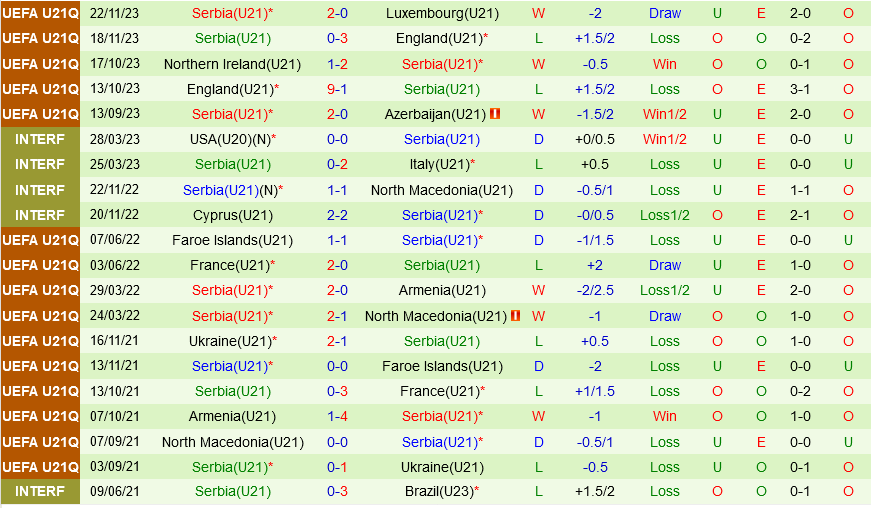Click UEFA U21Q label on the 22/11/23 row
The height and width of the screenshot is (508, 871).
coord(40,13)
